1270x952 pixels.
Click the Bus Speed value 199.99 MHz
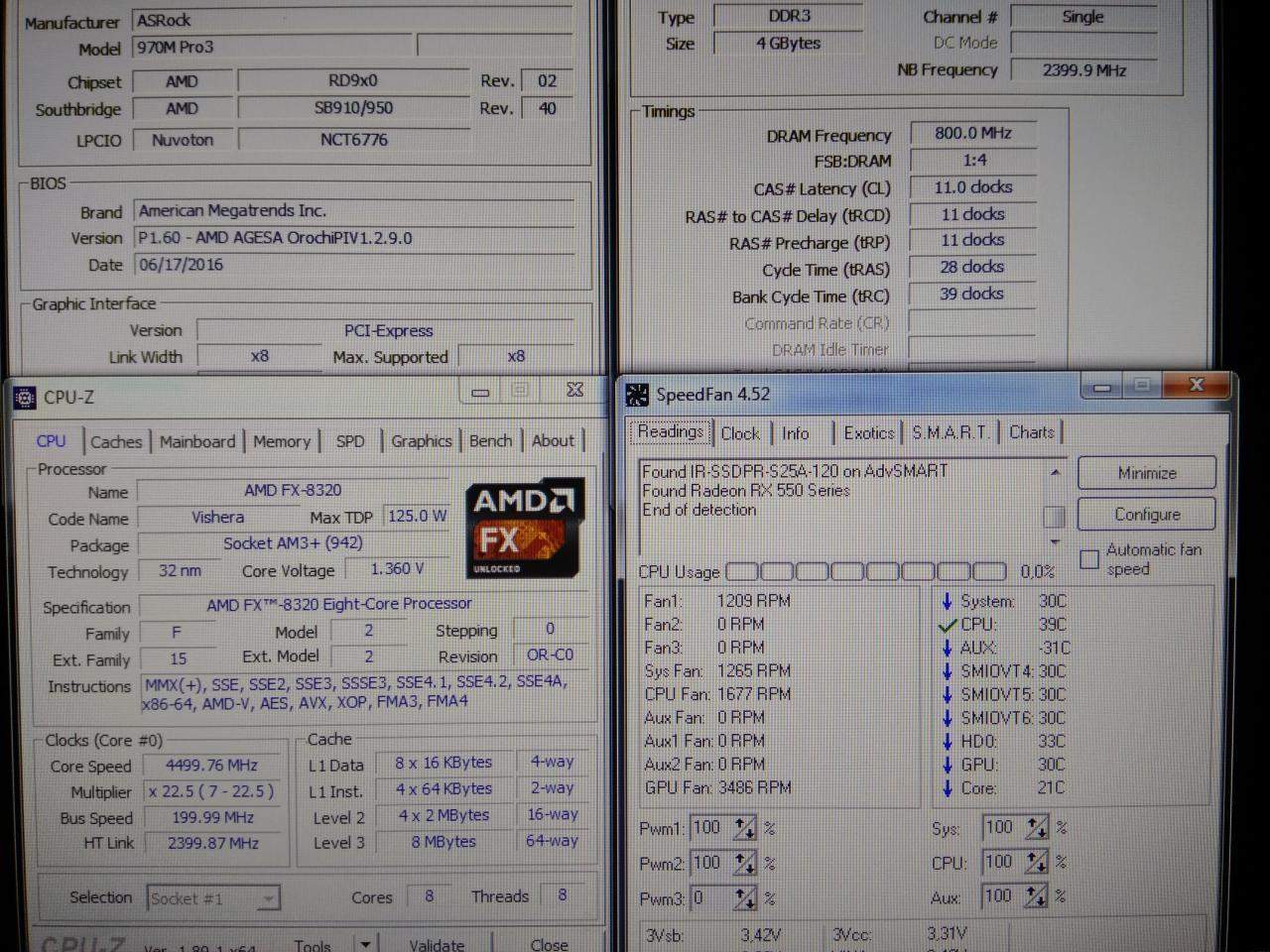tap(211, 817)
